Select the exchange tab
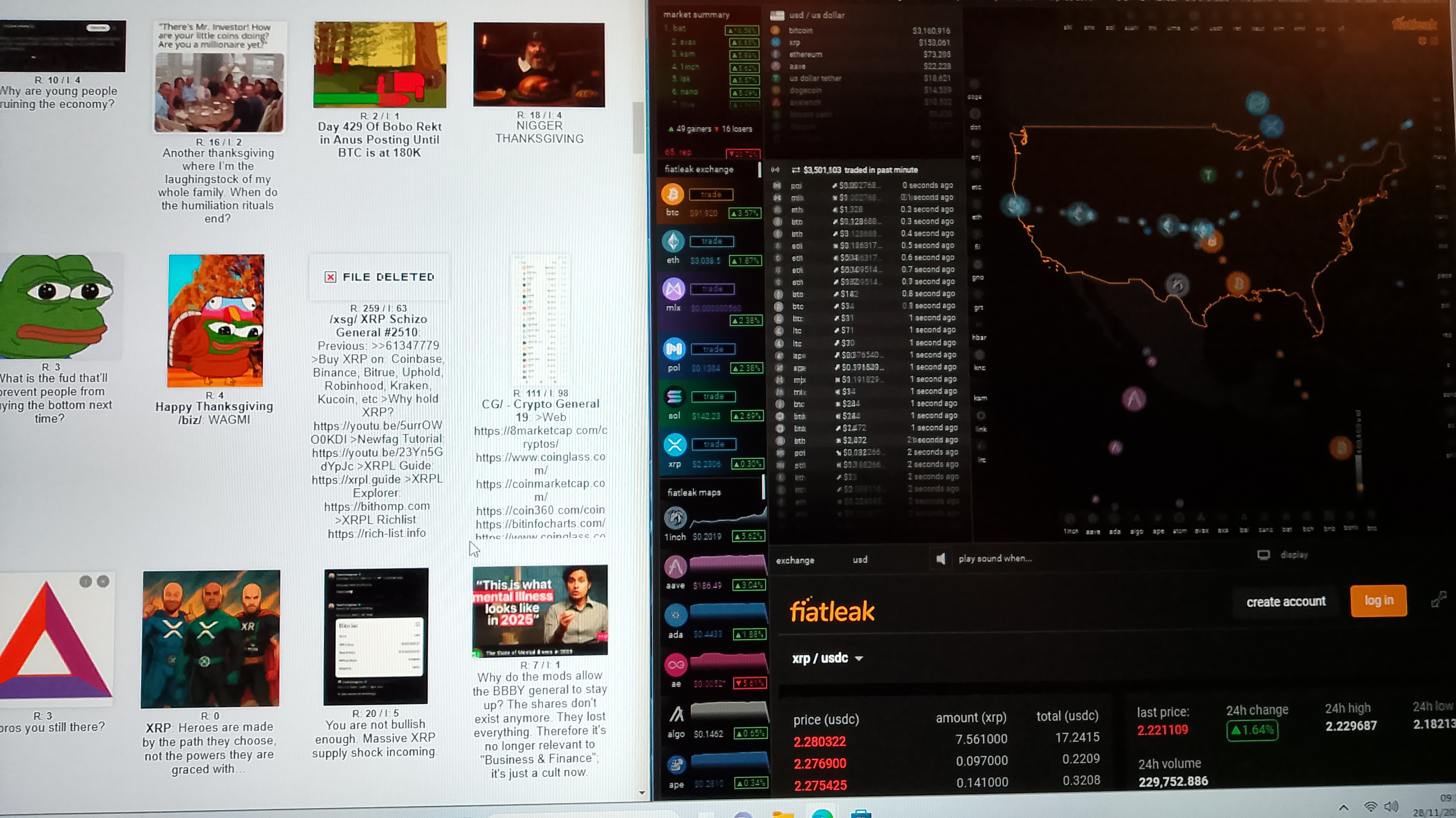The width and height of the screenshot is (1456, 818). tap(795, 560)
